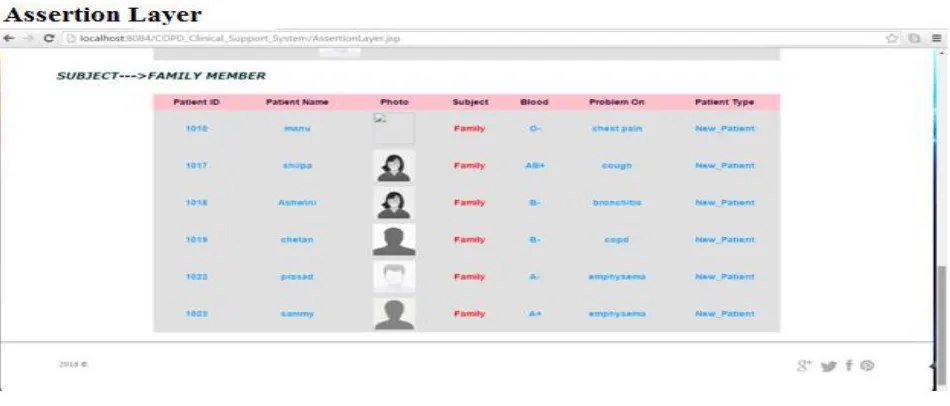This screenshot has width=950, height=406.
Task: Click emphysema in sammy's row
Action: coord(617,313)
